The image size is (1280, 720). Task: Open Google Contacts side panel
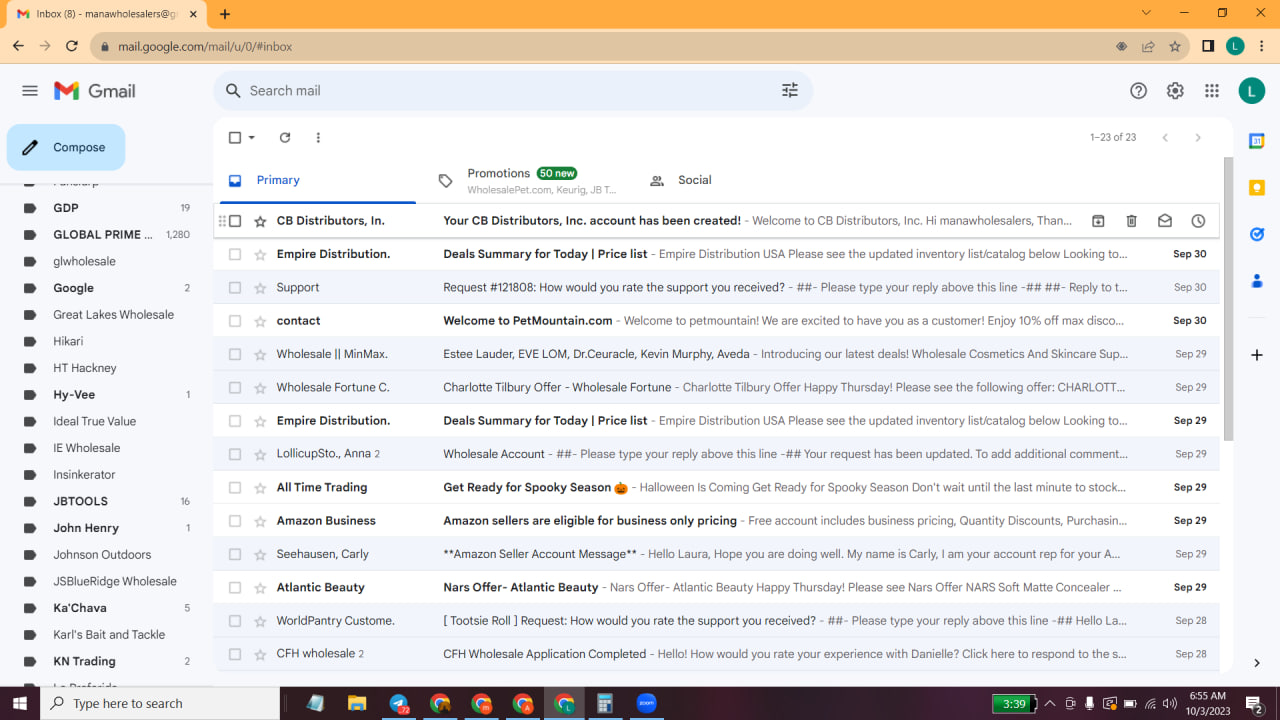pyautogui.click(x=1257, y=281)
